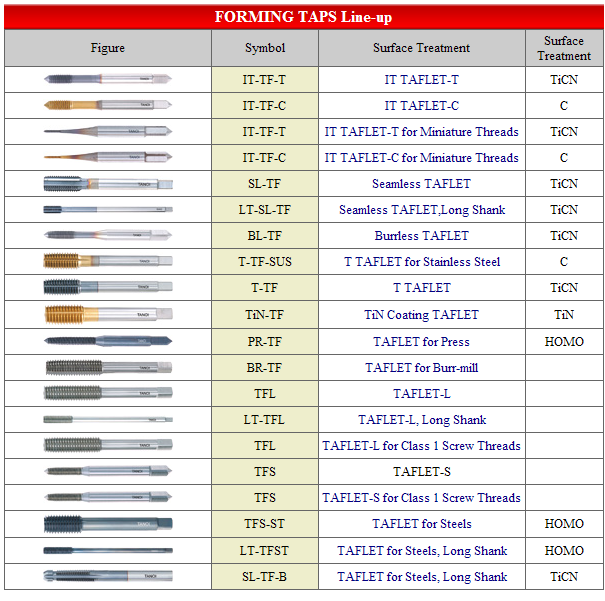Open the 'TAFLET for Burr-mill' link
The image size is (605, 601).
[x=421, y=367]
